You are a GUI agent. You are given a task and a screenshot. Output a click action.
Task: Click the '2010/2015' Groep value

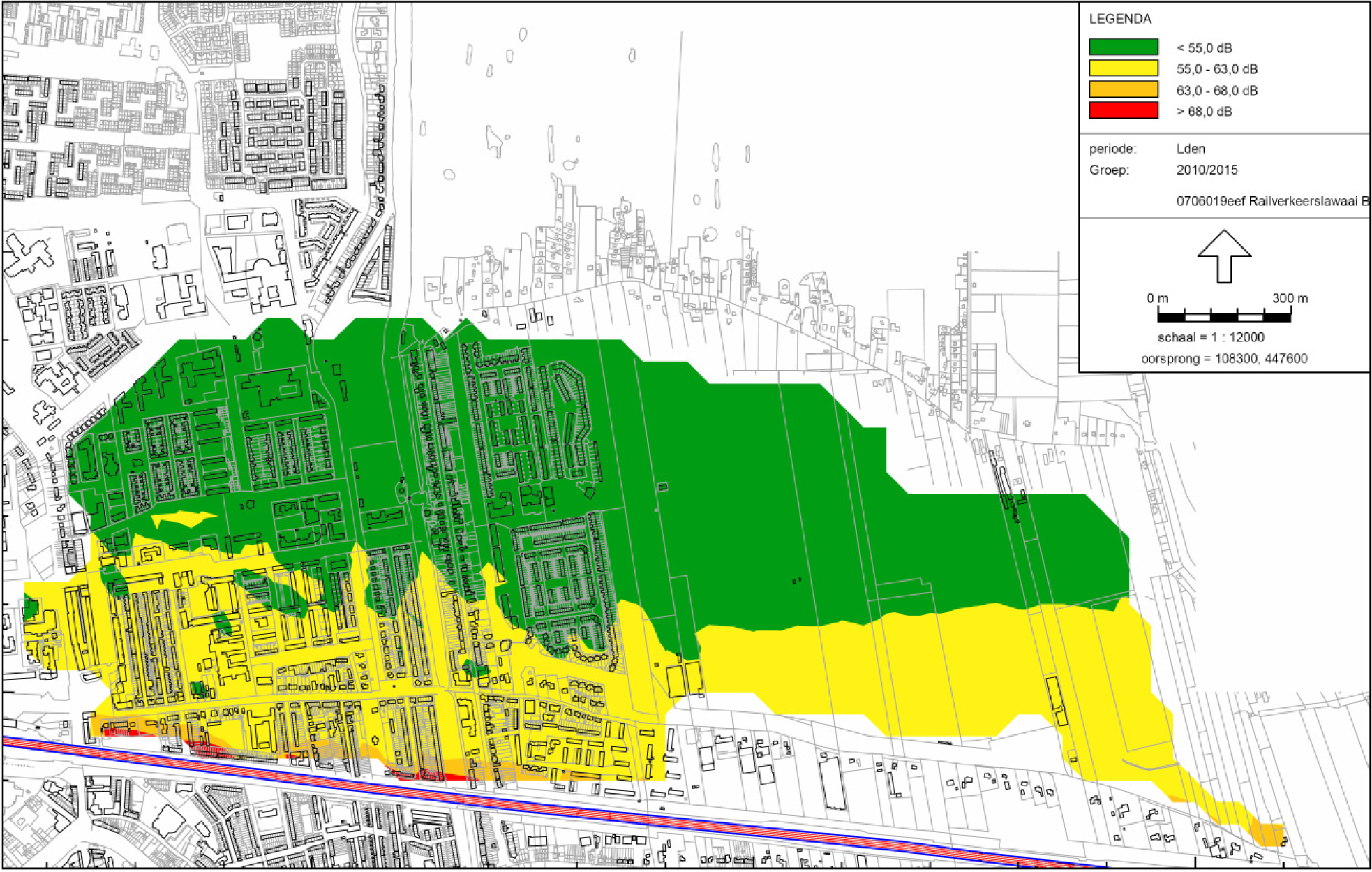coord(1207,170)
